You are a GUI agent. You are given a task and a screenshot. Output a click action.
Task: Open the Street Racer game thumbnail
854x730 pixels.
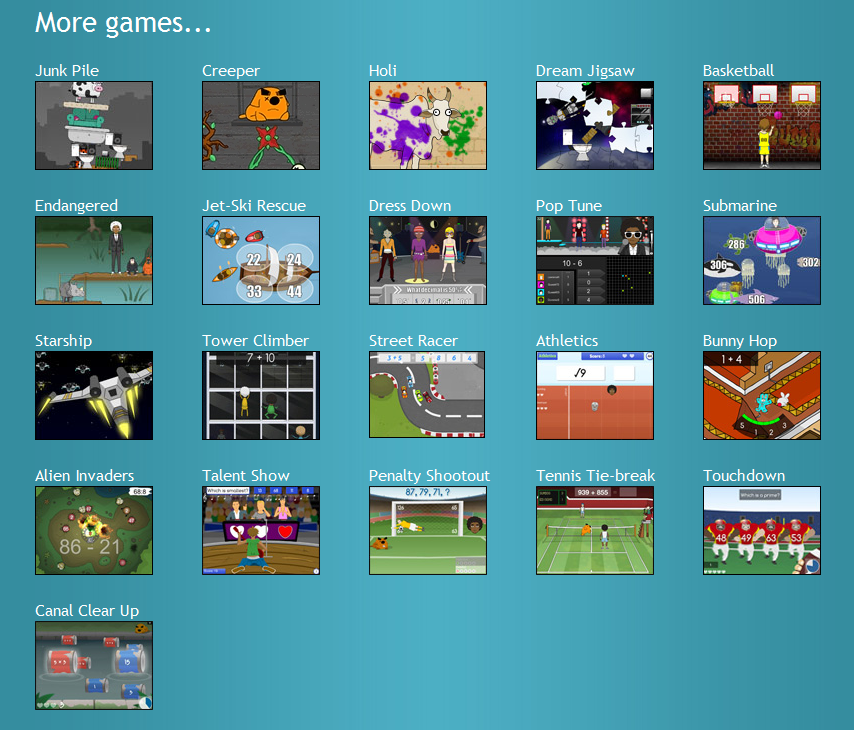pos(426,394)
